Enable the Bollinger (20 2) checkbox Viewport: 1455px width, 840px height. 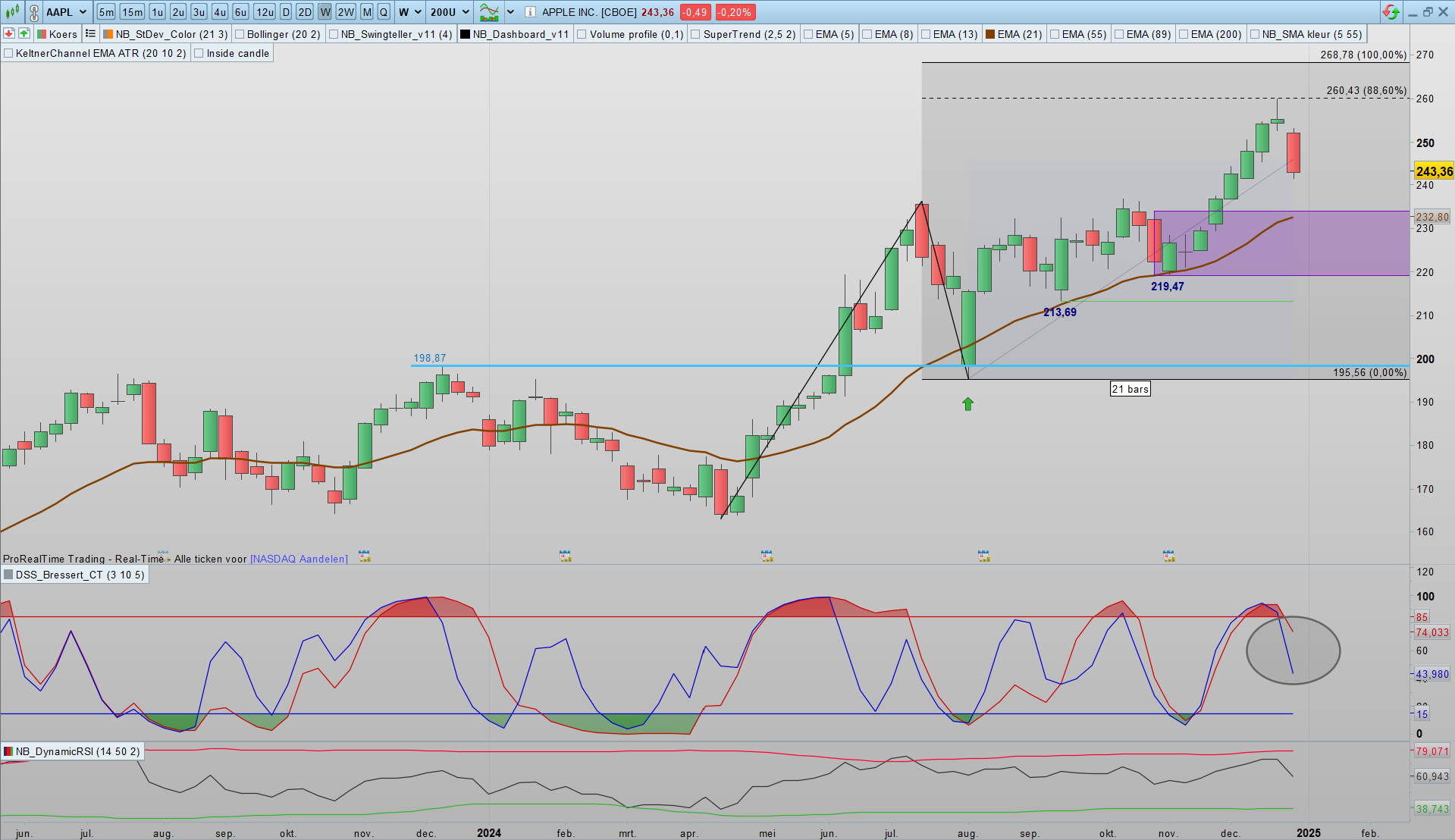240,34
